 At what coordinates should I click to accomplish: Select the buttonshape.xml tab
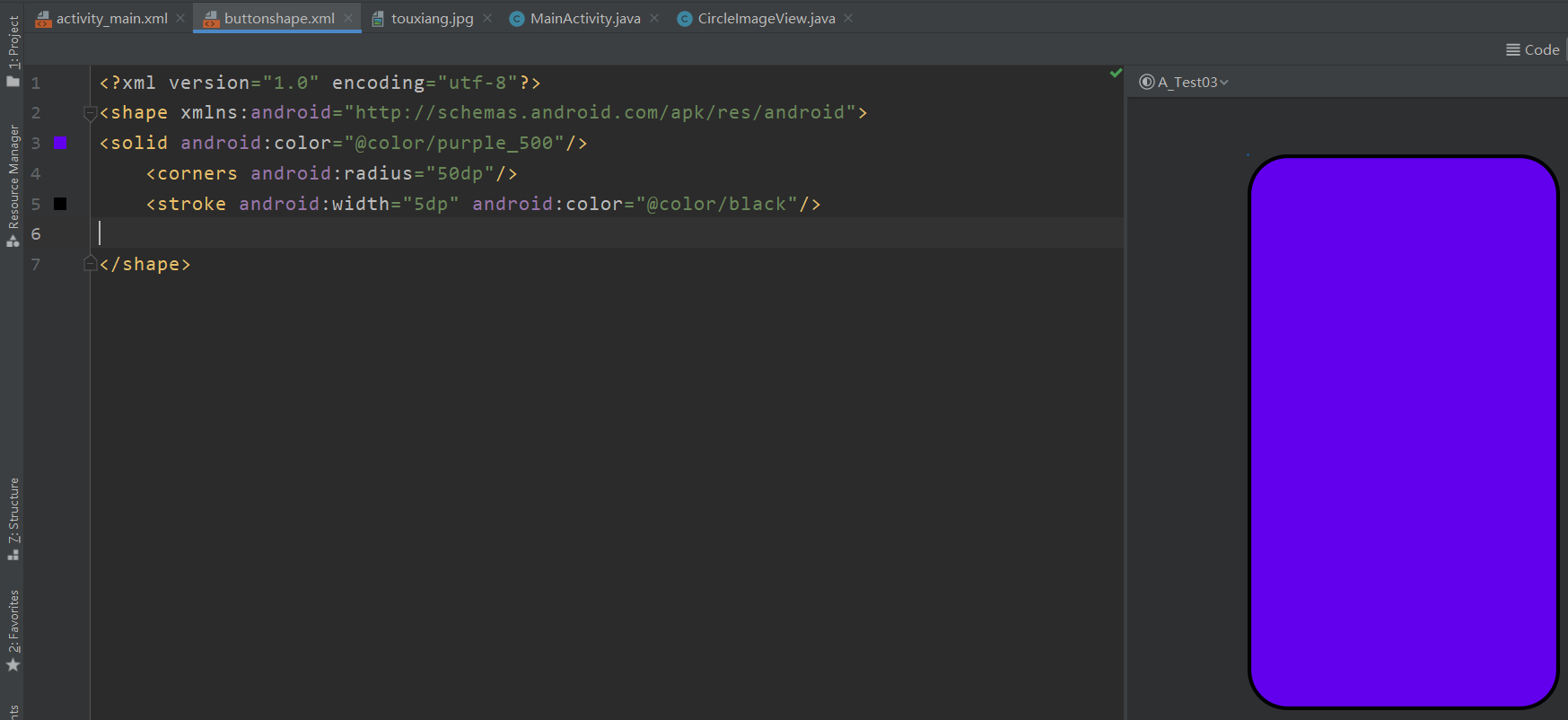[x=279, y=18]
